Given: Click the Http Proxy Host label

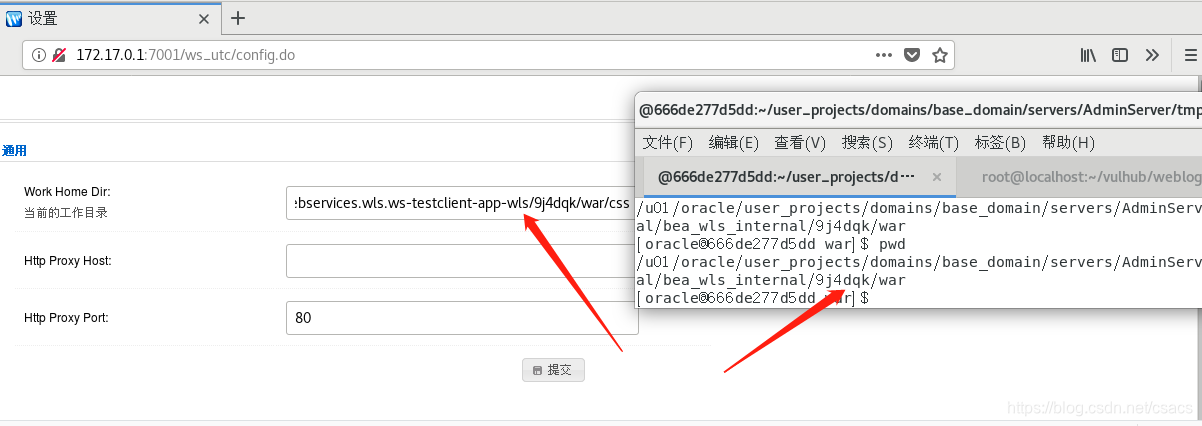Looking at the screenshot, I should coord(68,261).
